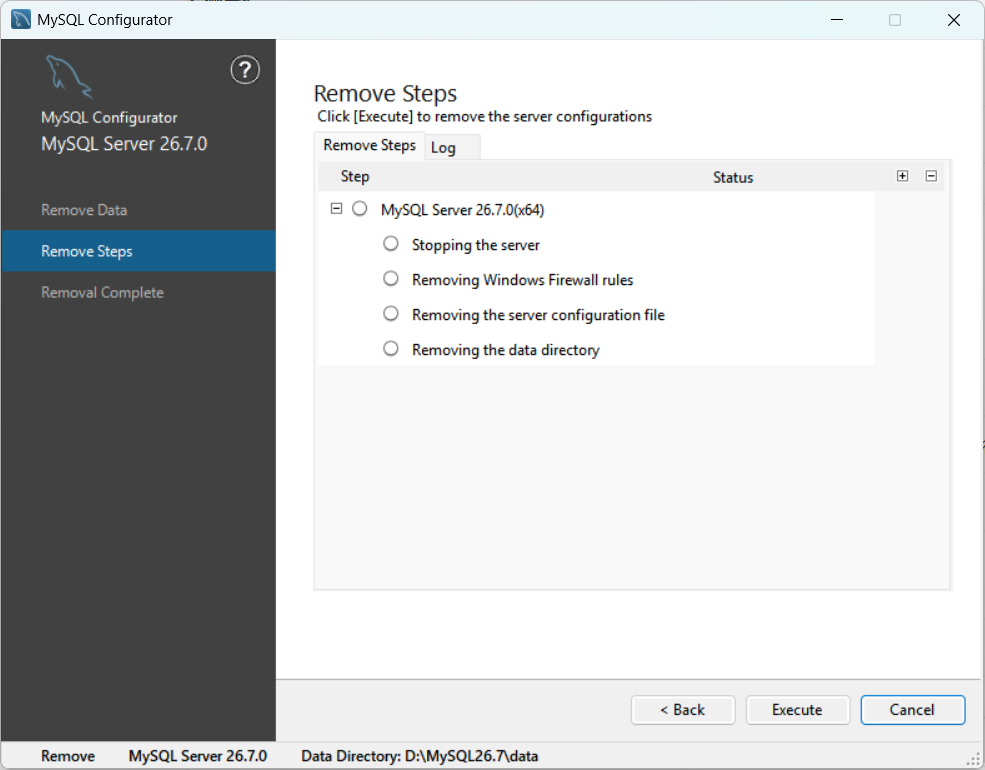Viewport: 985px width, 770px height.
Task: Expand all steps with the plus icon
Action: 902,176
